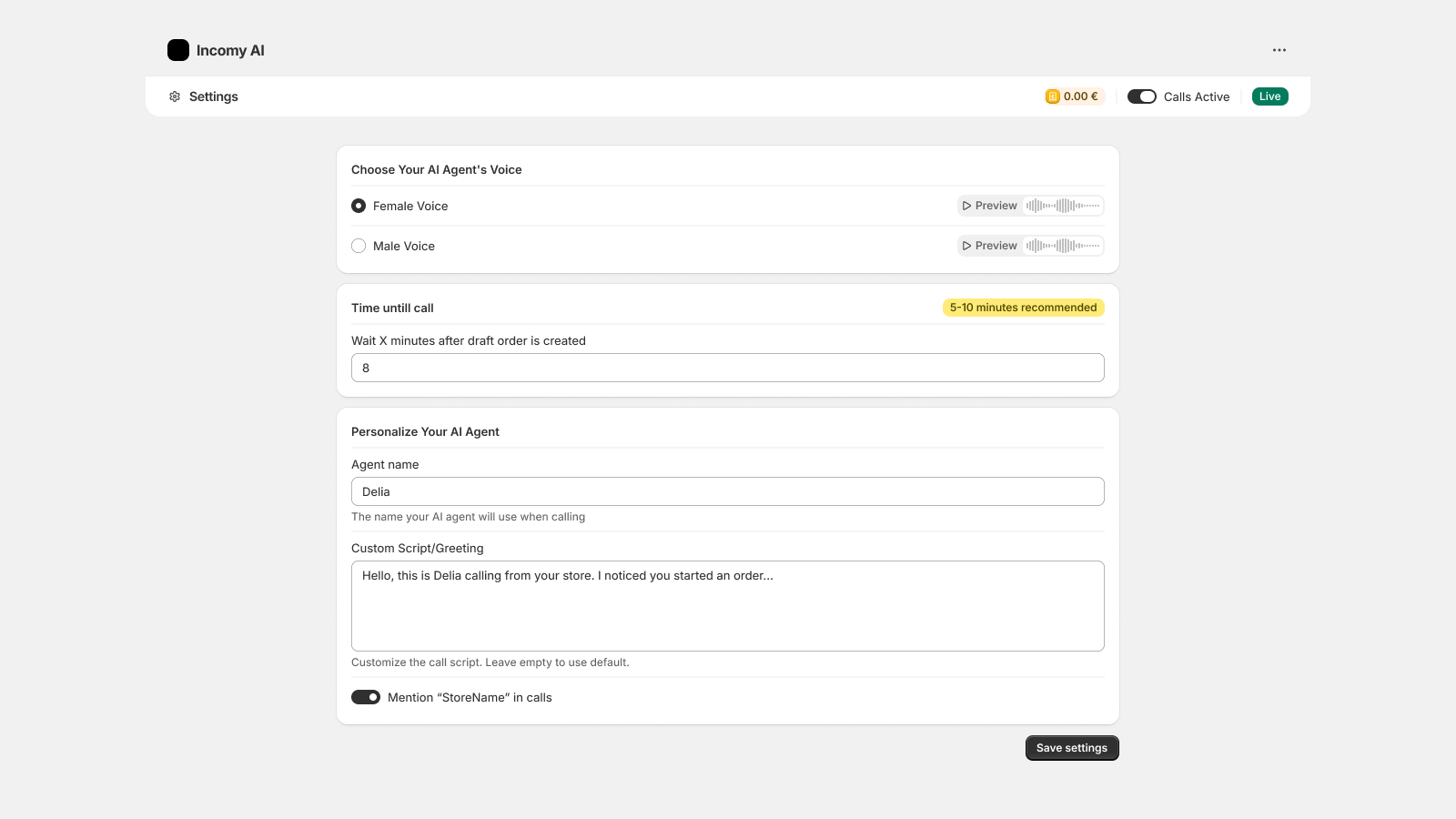Click the Save settings button
1456x819 pixels.
[1072, 748]
